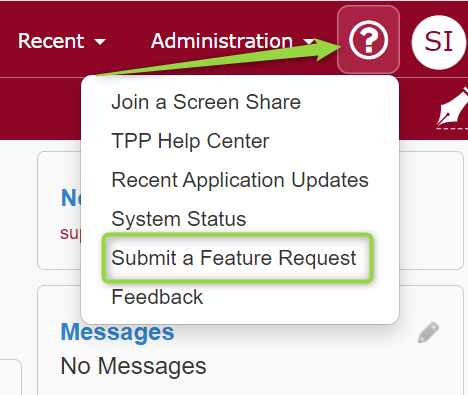This screenshot has height=395, width=468.
Task: Edit Messages using the pencil icon
Action: click(428, 332)
